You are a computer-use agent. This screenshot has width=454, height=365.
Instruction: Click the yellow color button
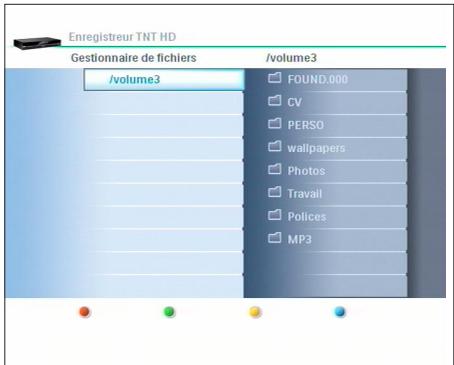pos(255,312)
